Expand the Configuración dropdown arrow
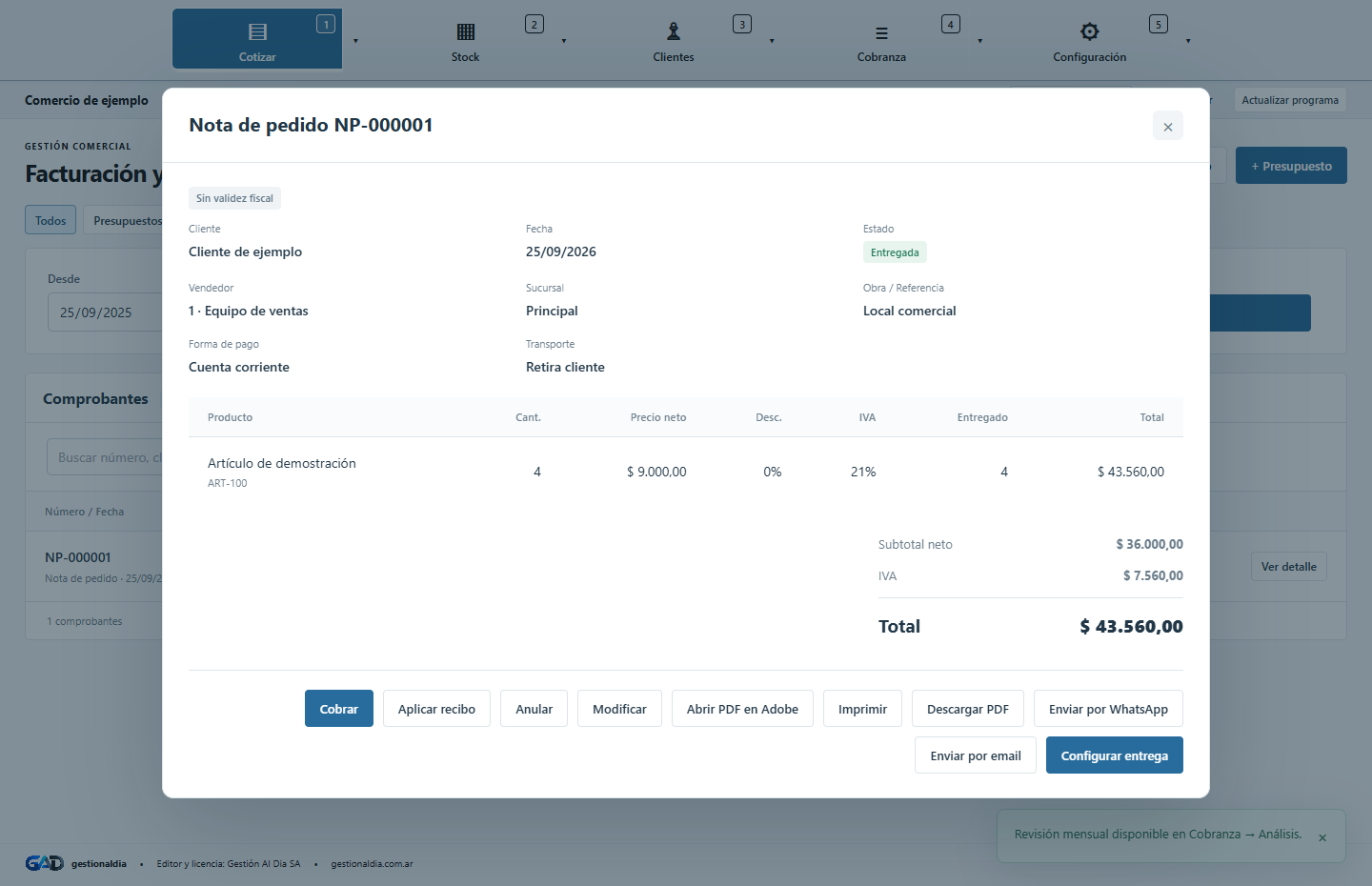1372x886 pixels. point(1188,41)
